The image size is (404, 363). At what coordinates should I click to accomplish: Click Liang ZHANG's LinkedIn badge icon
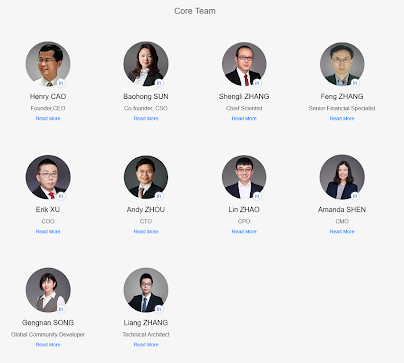coord(159,309)
